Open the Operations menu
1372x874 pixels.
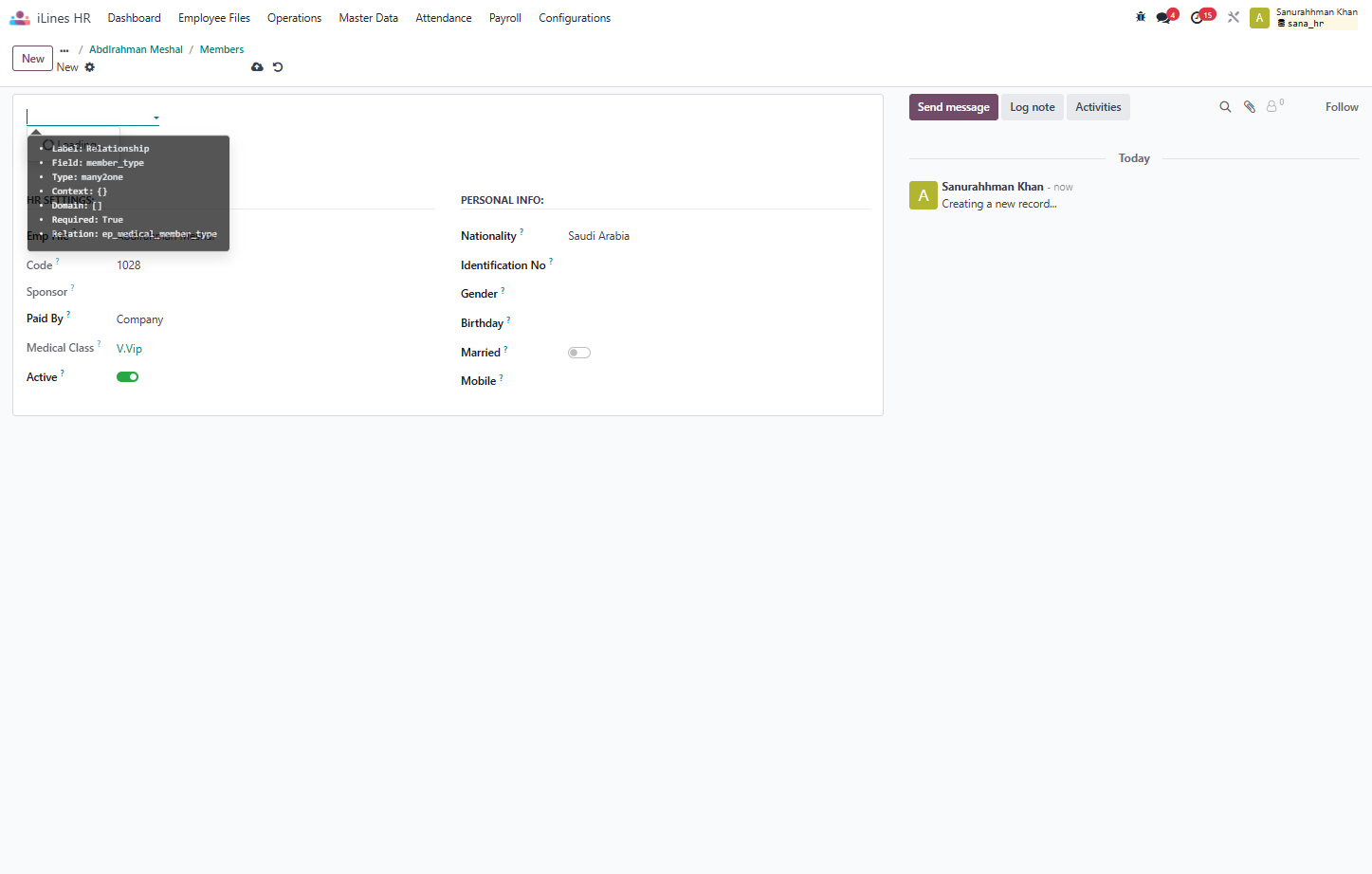(294, 18)
